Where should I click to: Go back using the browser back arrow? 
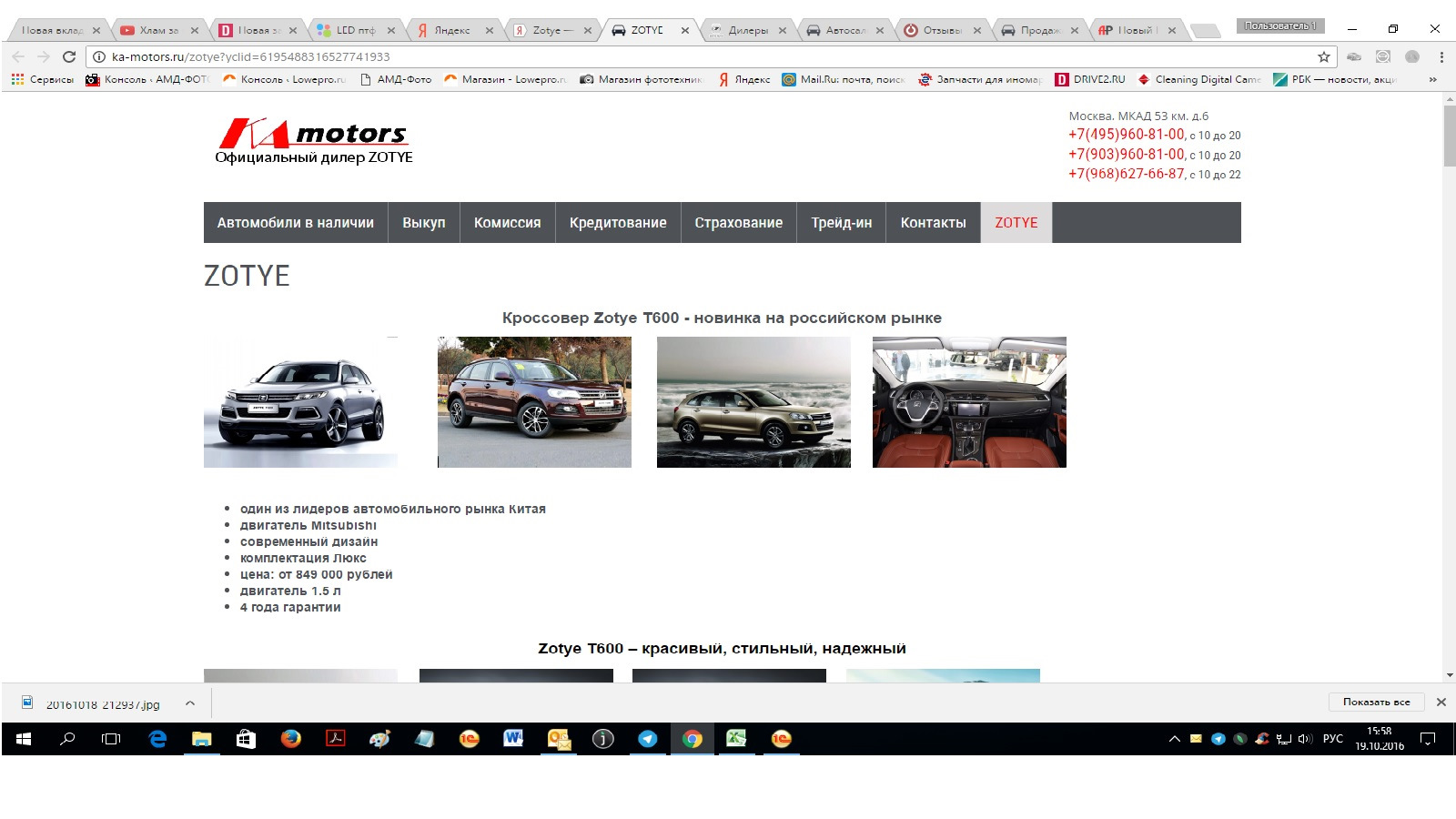tap(18, 56)
